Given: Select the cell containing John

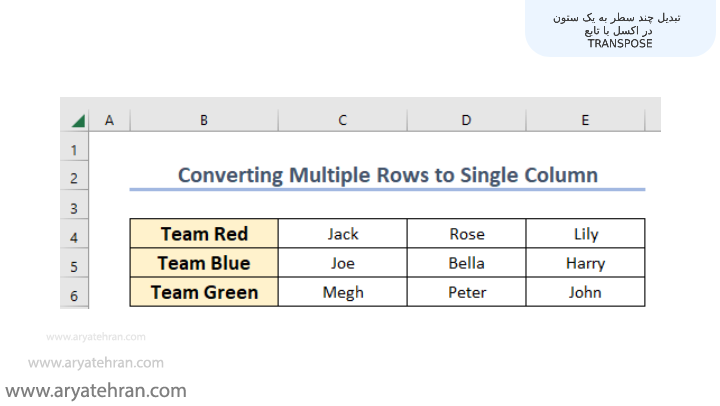Looking at the screenshot, I should 585,292.
